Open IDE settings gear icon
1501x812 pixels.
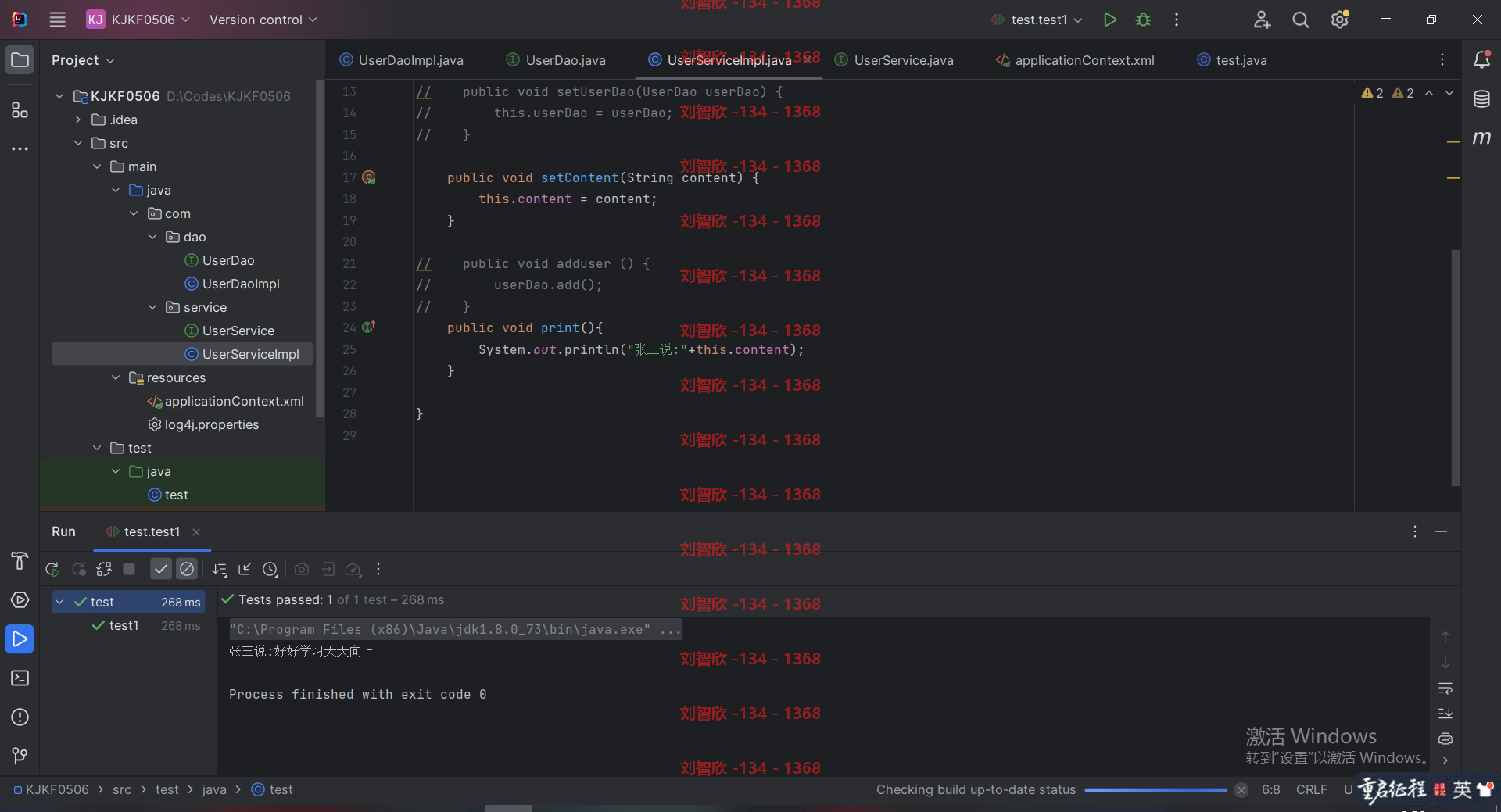click(x=1340, y=20)
